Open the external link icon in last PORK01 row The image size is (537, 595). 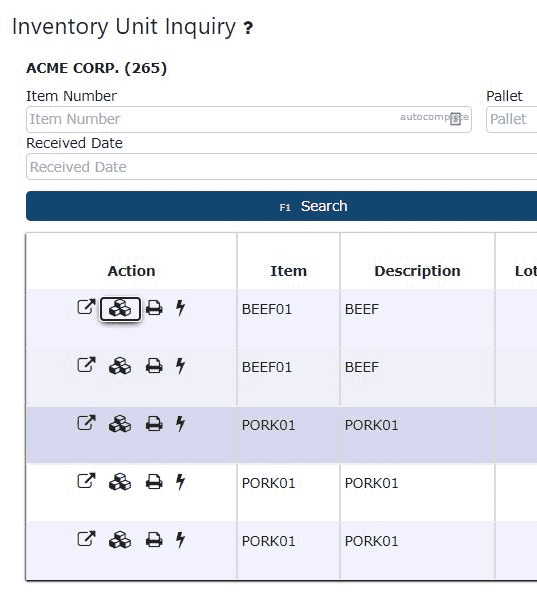click(x=86, y=539)
